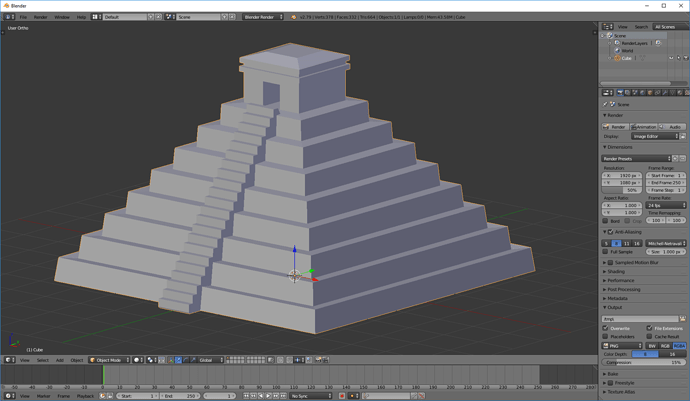Open the No Sync dropdown
The image size is (690, 401).
[311, 396]
